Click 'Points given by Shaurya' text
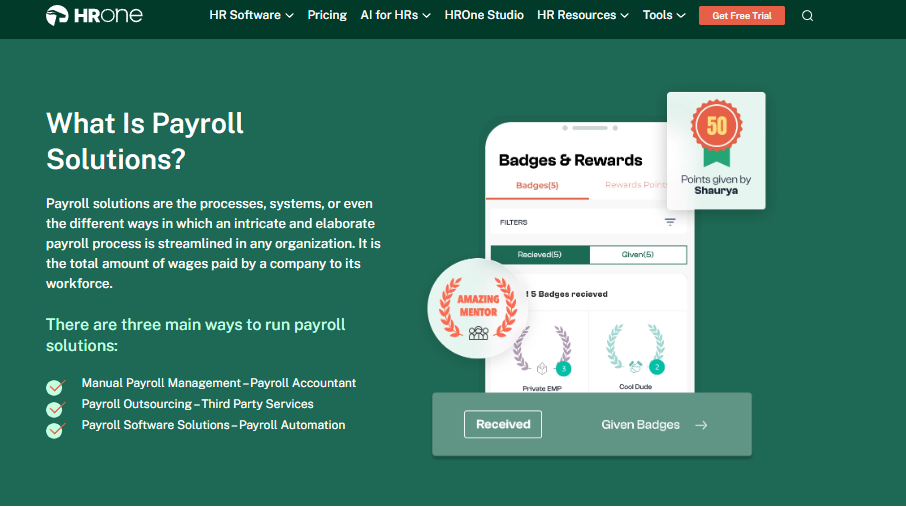This screenshot has width=906, height=507. pyautogui.click(x=716, y=185)
